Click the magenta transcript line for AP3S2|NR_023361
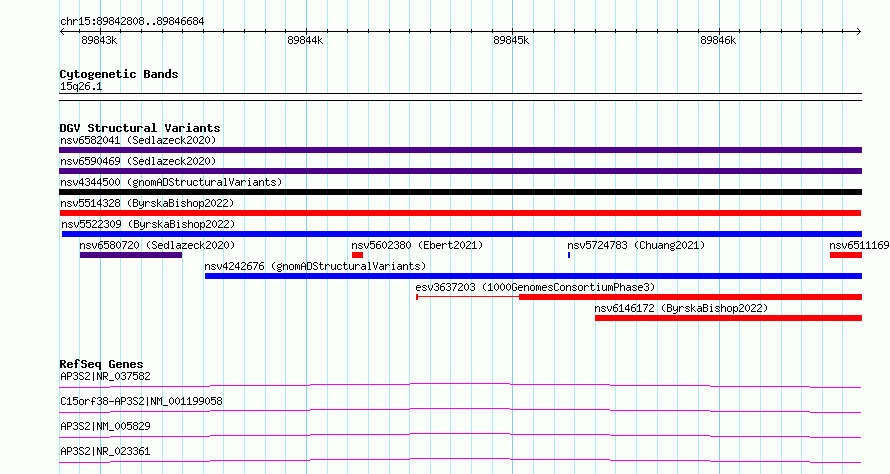 (x=460, y=460)
